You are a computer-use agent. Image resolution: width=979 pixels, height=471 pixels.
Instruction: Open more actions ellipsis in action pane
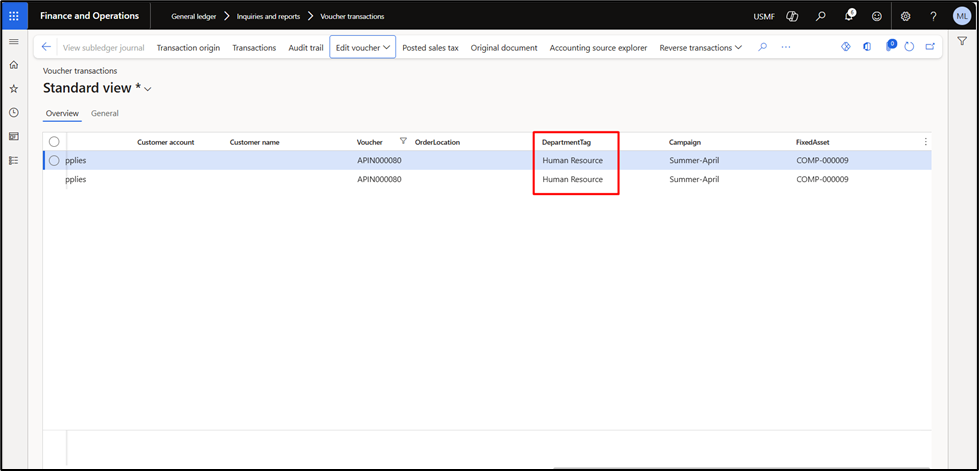click(786, 47)
